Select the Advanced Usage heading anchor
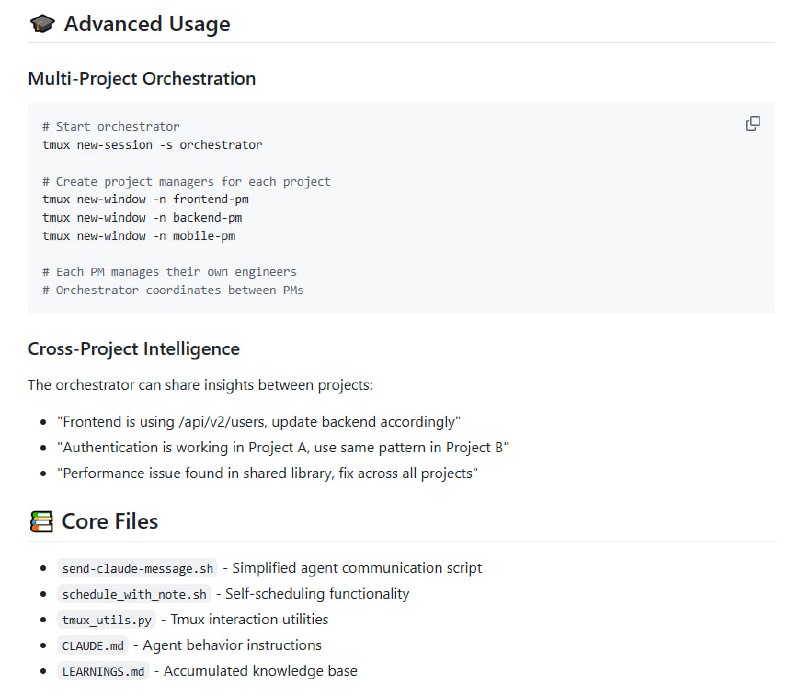800x696 pixels. (148, 23)
